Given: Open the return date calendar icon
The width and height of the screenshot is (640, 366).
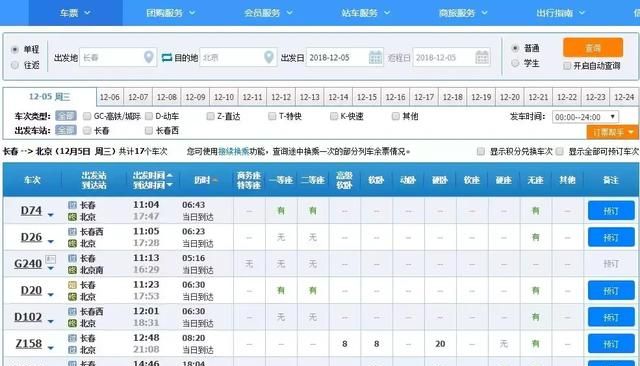Looking at the screenshot, I should point(482,57).
